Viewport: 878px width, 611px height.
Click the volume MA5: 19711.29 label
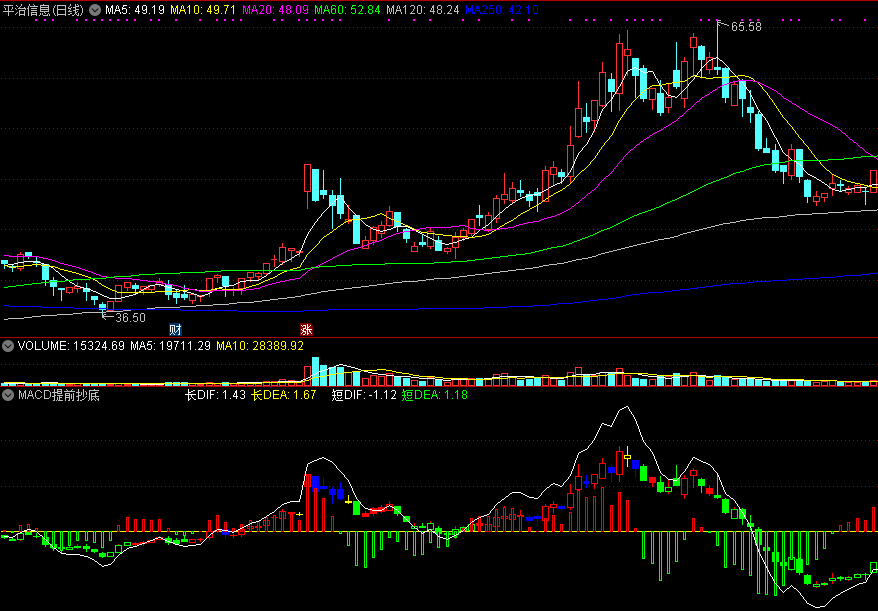click(x=170, y=346)
